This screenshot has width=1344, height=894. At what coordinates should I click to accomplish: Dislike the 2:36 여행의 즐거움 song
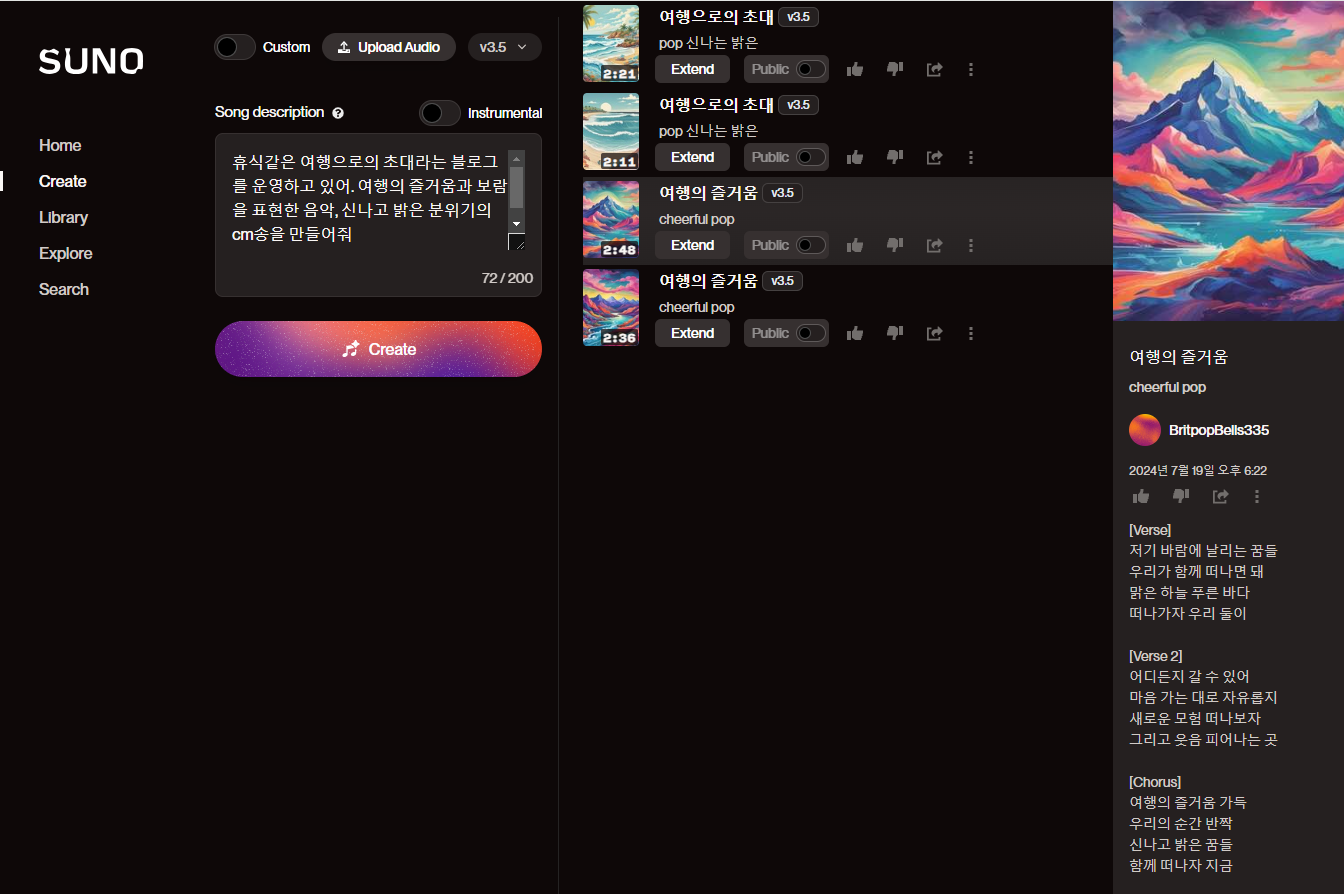895,333
